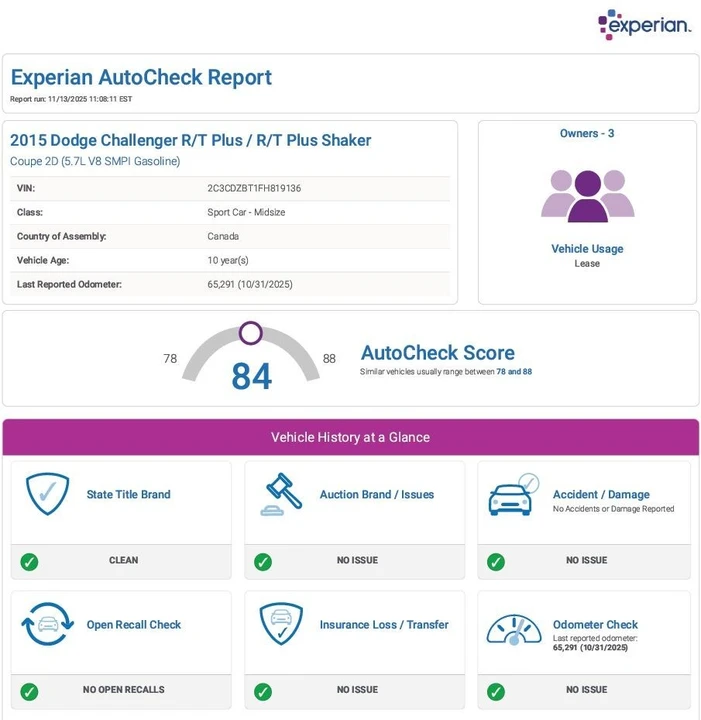
Task: Click the Experian logo
Action: pos(644,25)
